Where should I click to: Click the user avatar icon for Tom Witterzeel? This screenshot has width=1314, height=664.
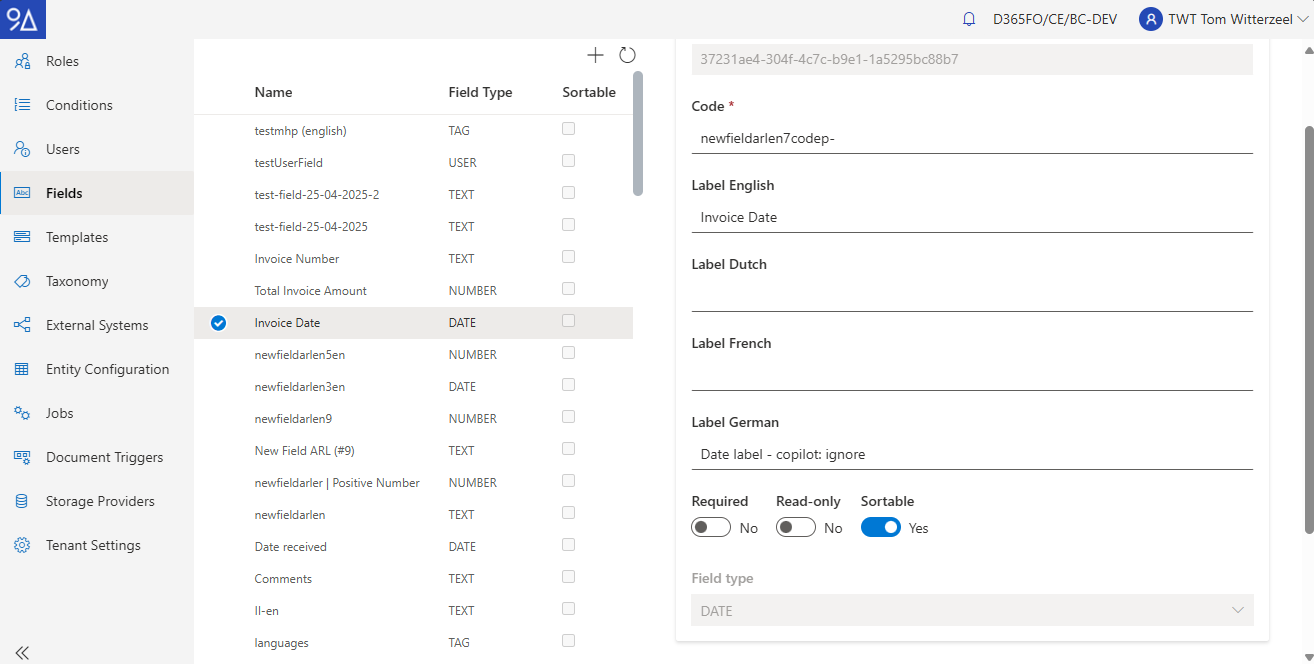tap(1151, 19)
